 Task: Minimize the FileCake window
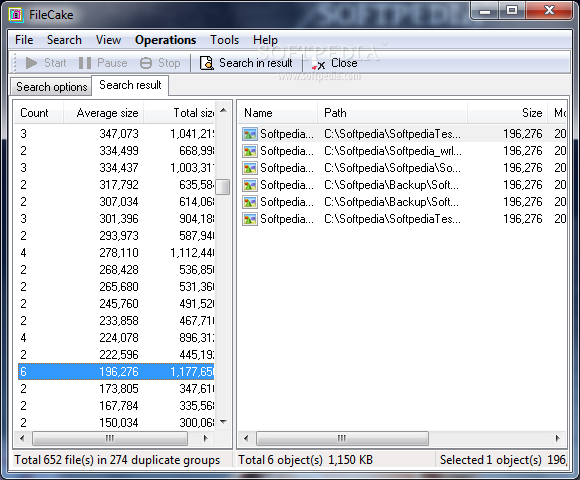coord(485,11)
